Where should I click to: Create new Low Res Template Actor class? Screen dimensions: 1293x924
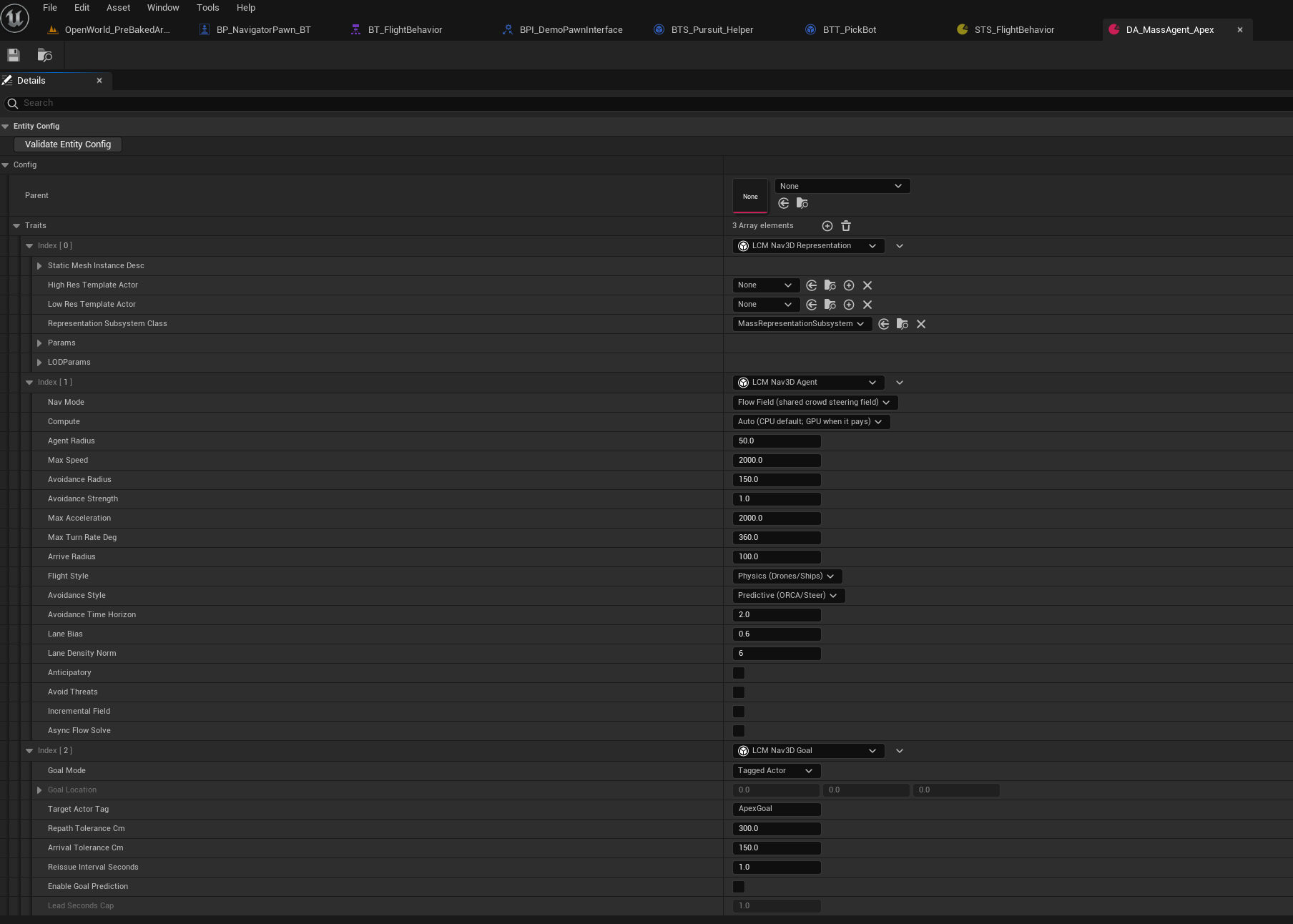[x=849, y=305]
